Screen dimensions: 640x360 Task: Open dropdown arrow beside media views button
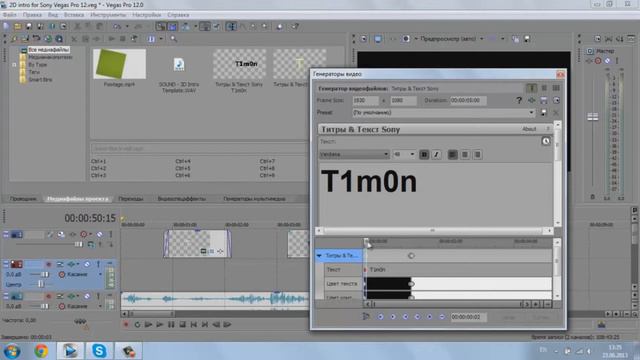[161, 39]
